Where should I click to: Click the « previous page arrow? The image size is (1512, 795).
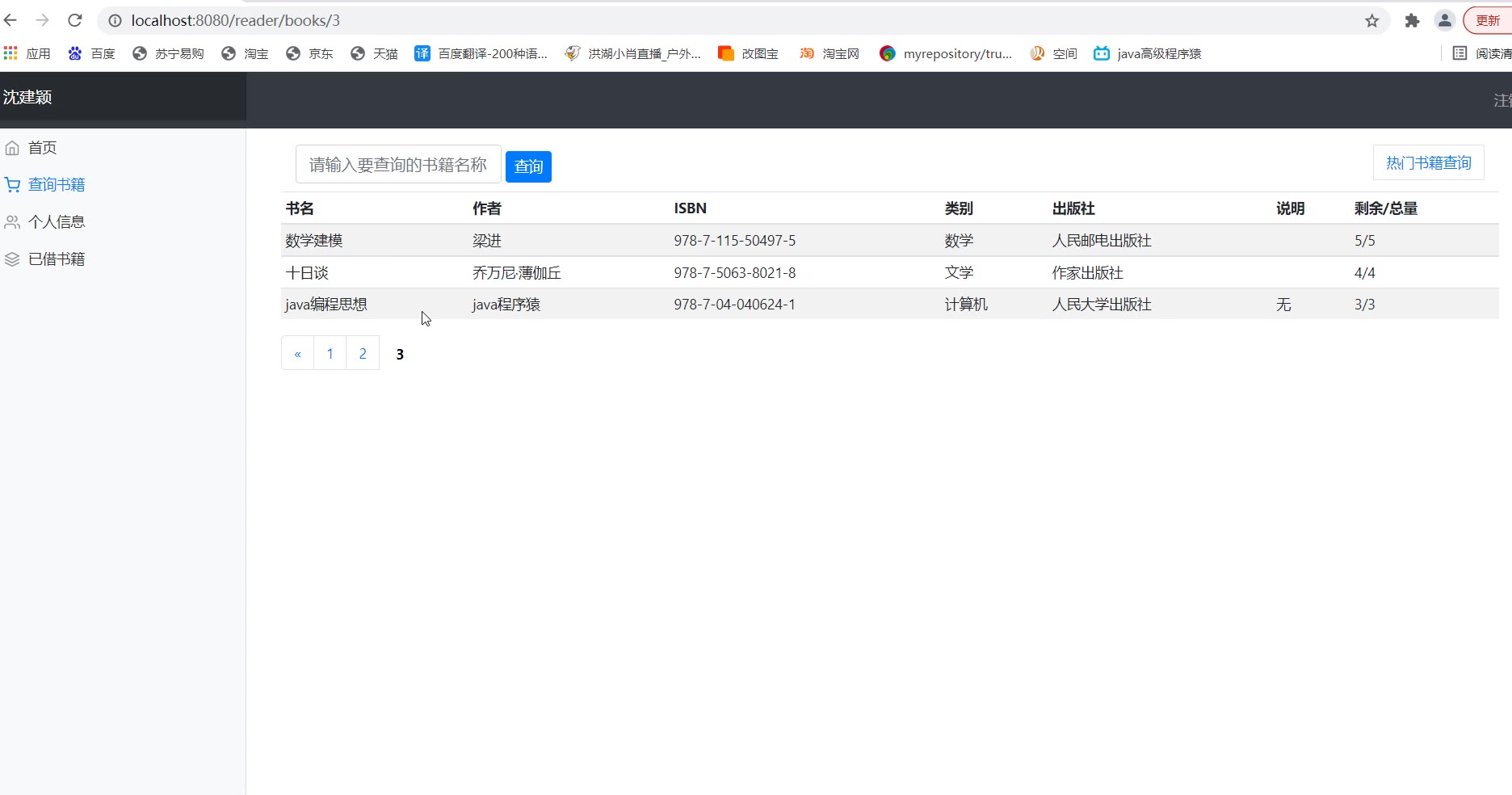[297, 354]
